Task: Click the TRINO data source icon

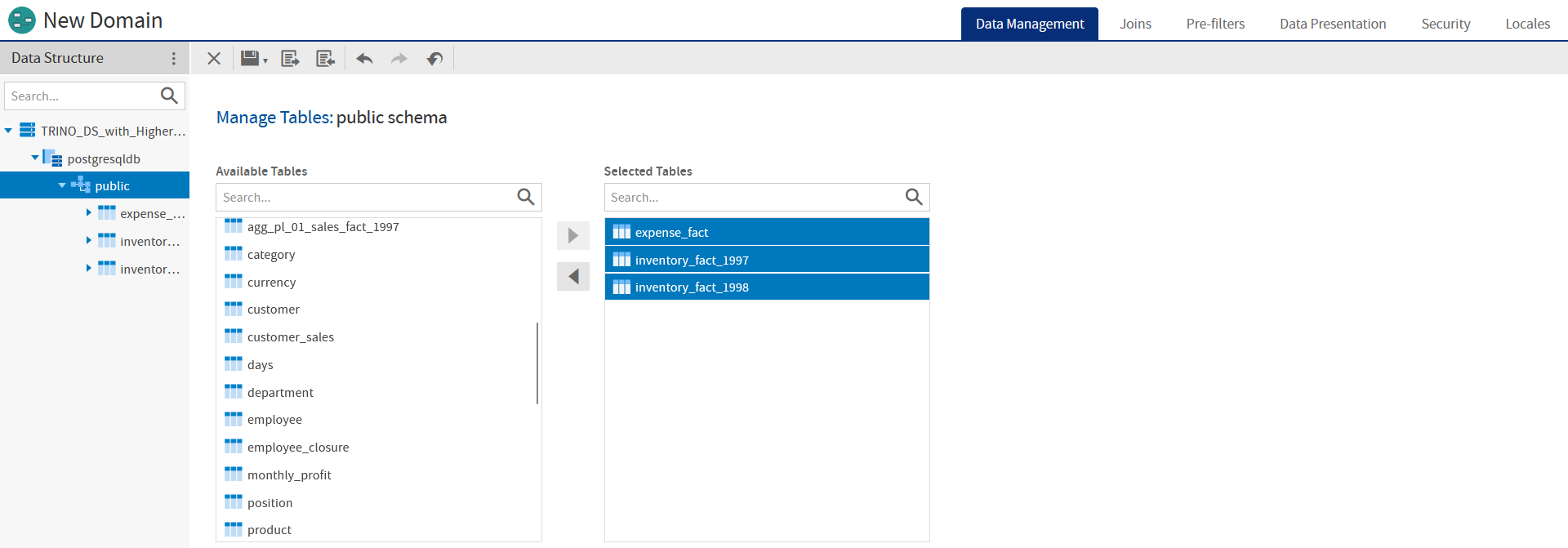Action: [28, 130]
